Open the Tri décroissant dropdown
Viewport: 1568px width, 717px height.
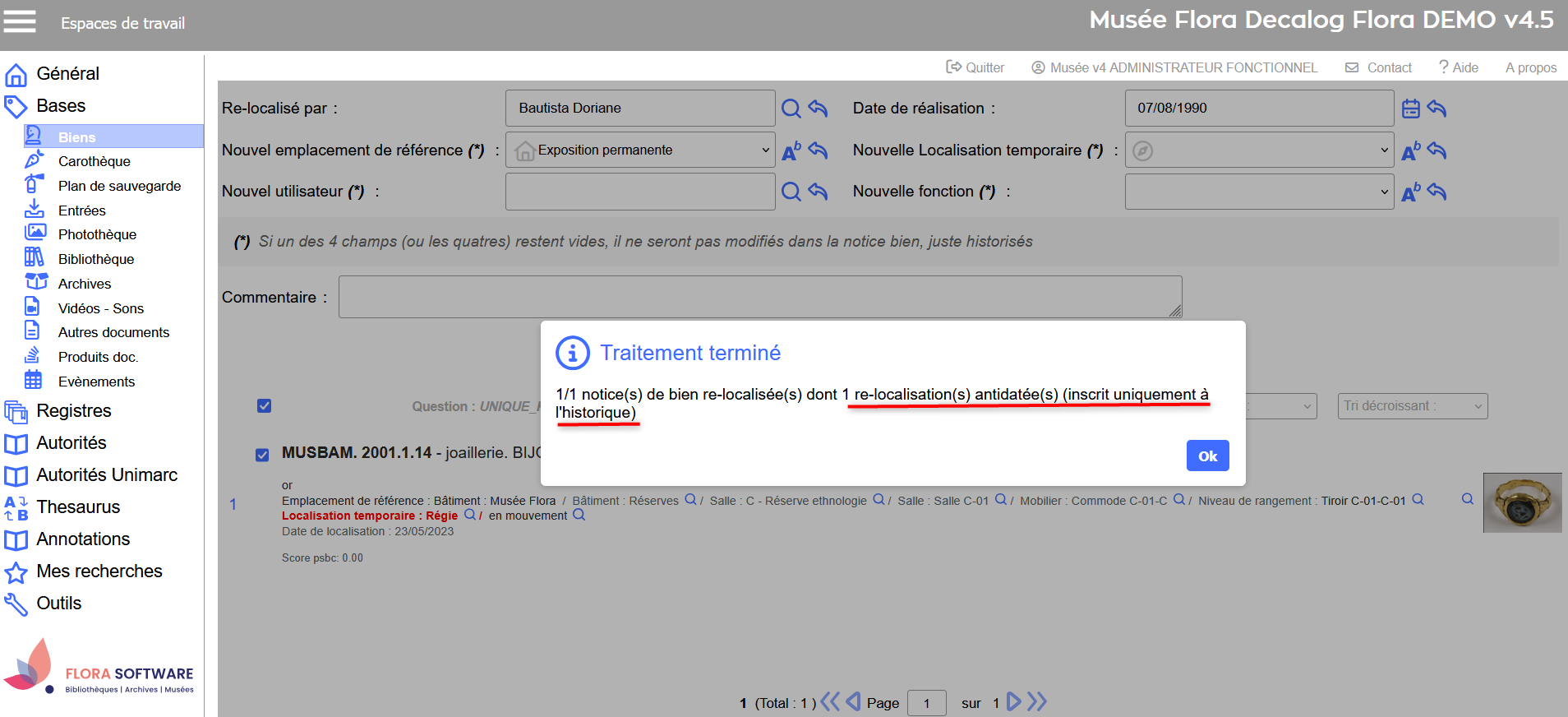point(1412,406)
